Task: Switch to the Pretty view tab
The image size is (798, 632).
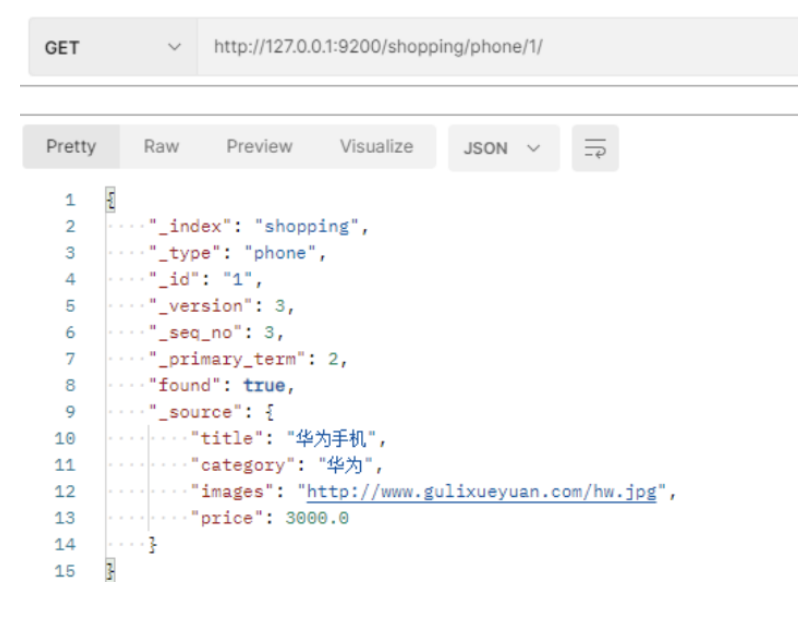Action: [71, 147]
